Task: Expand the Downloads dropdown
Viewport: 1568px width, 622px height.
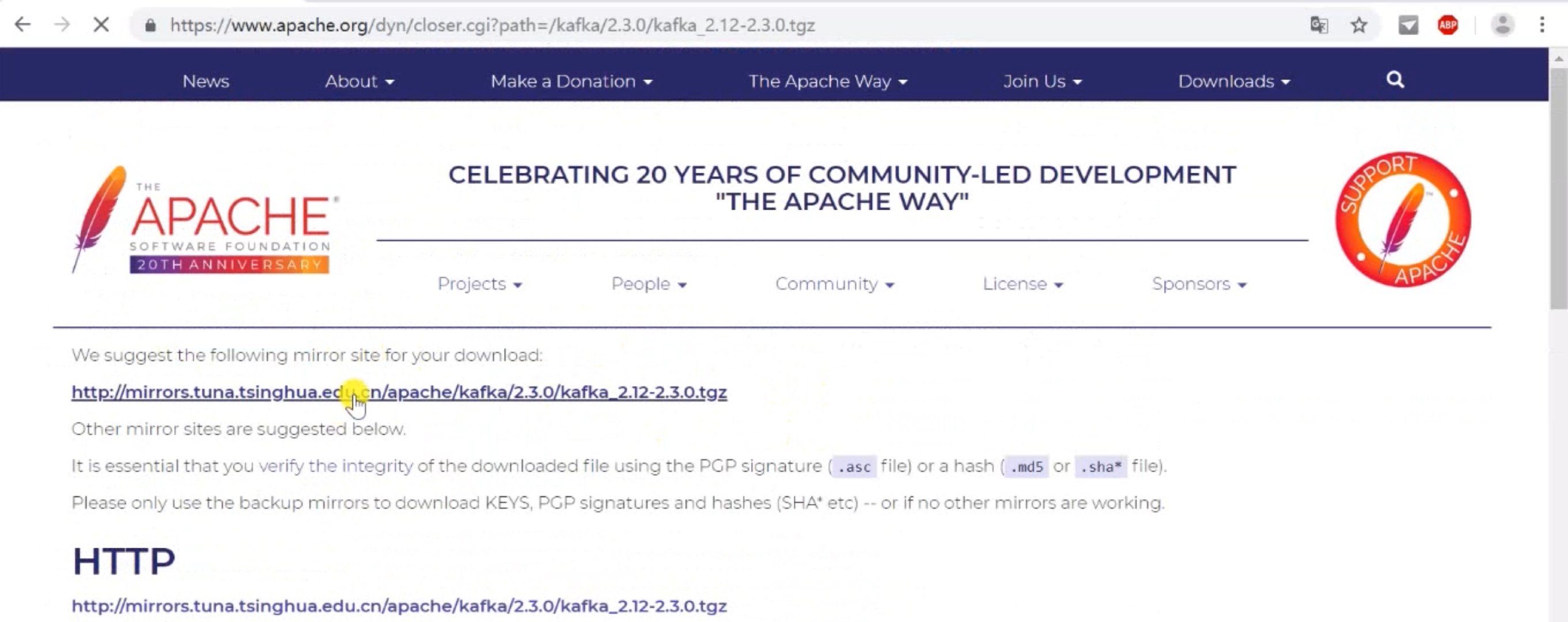Action: point(1234,81)
